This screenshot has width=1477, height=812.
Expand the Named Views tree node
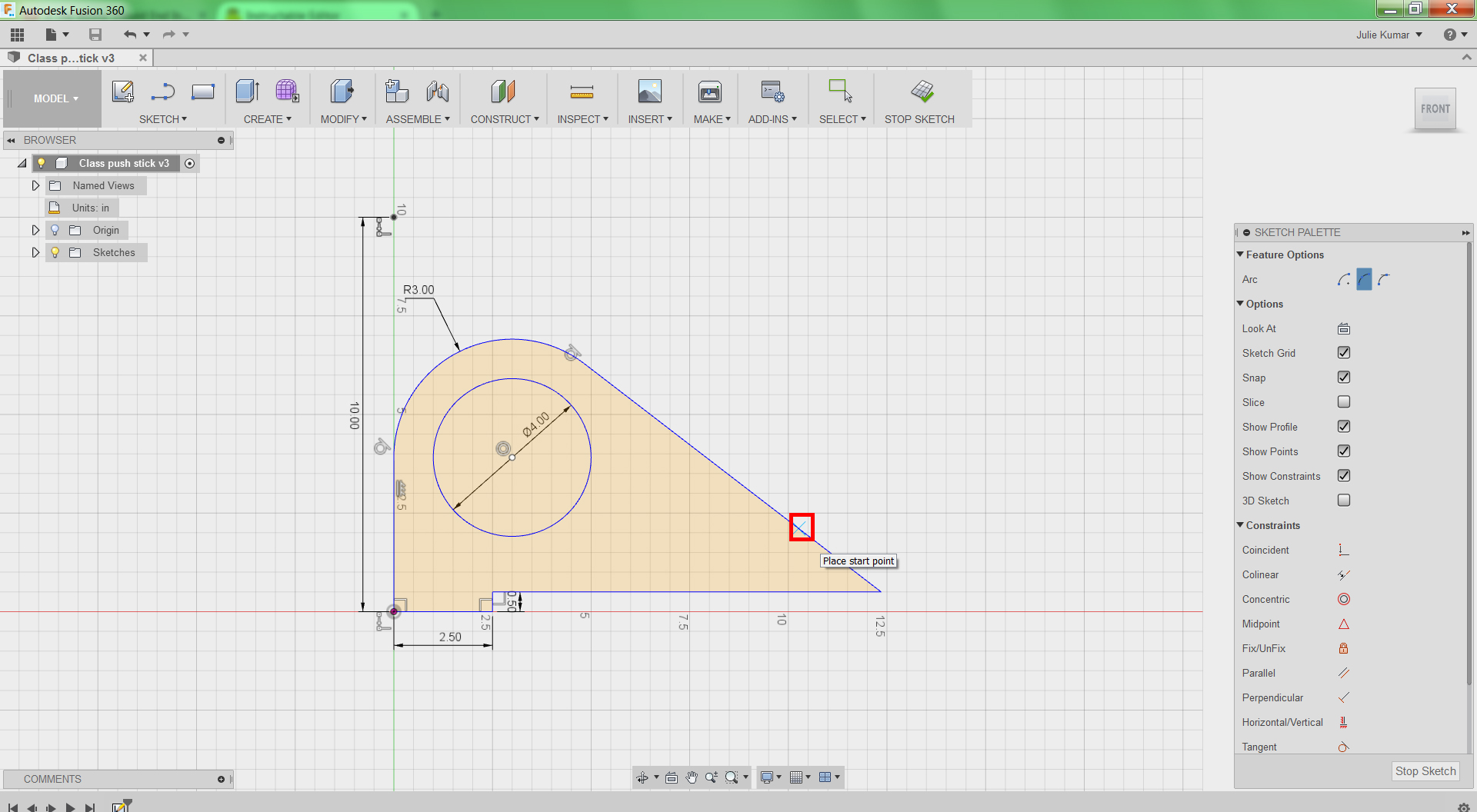pyautogui.click(x=35, y=185)
